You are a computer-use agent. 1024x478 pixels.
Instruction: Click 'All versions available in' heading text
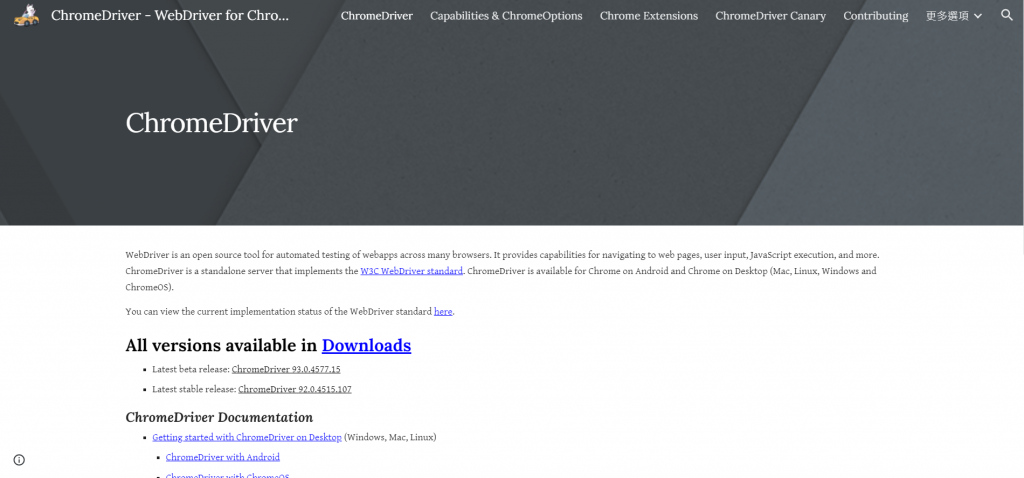pyautogui.click(x=222, y=345)
